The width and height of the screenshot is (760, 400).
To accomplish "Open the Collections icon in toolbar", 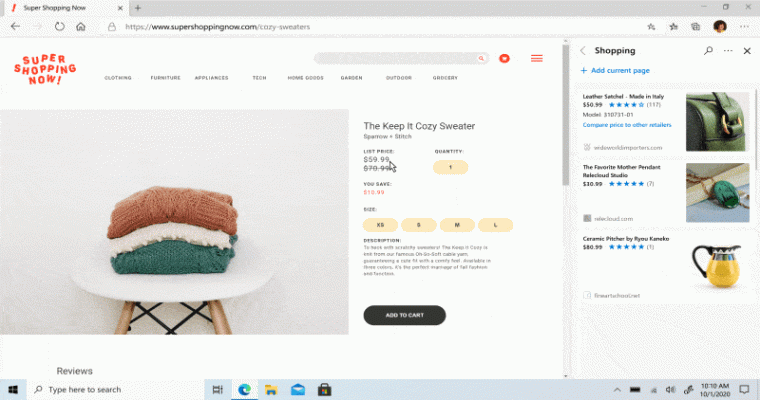I will (696, 27).
